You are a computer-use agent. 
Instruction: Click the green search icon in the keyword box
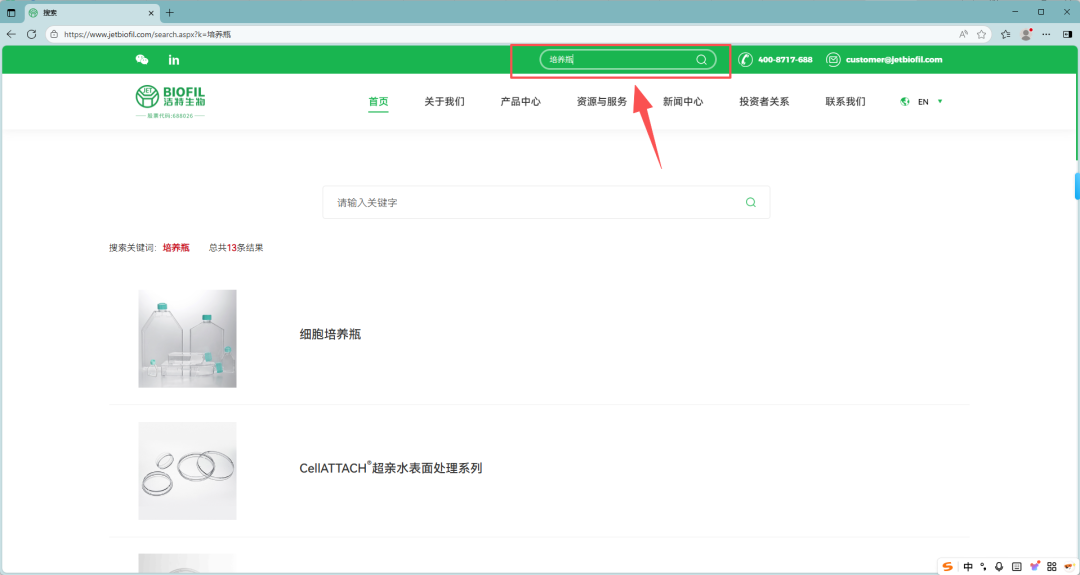click(x=751, y=202)
